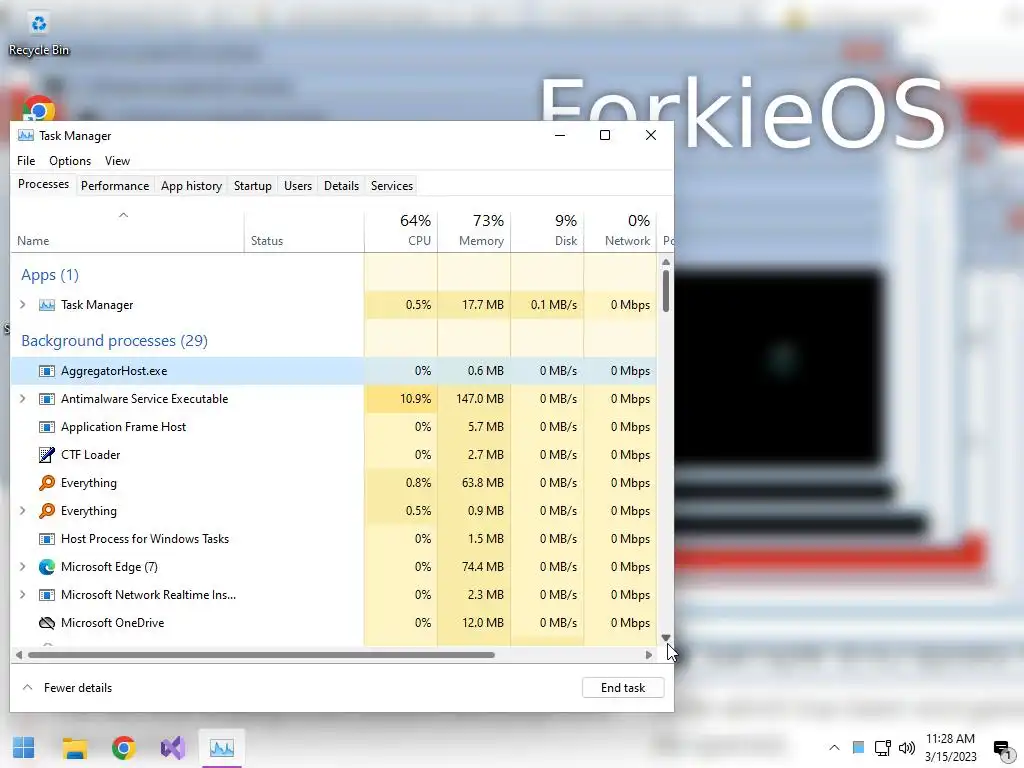Click the CTF Loader pen icon
Viewport: 1024px width, 768px height.
point(46,455)
